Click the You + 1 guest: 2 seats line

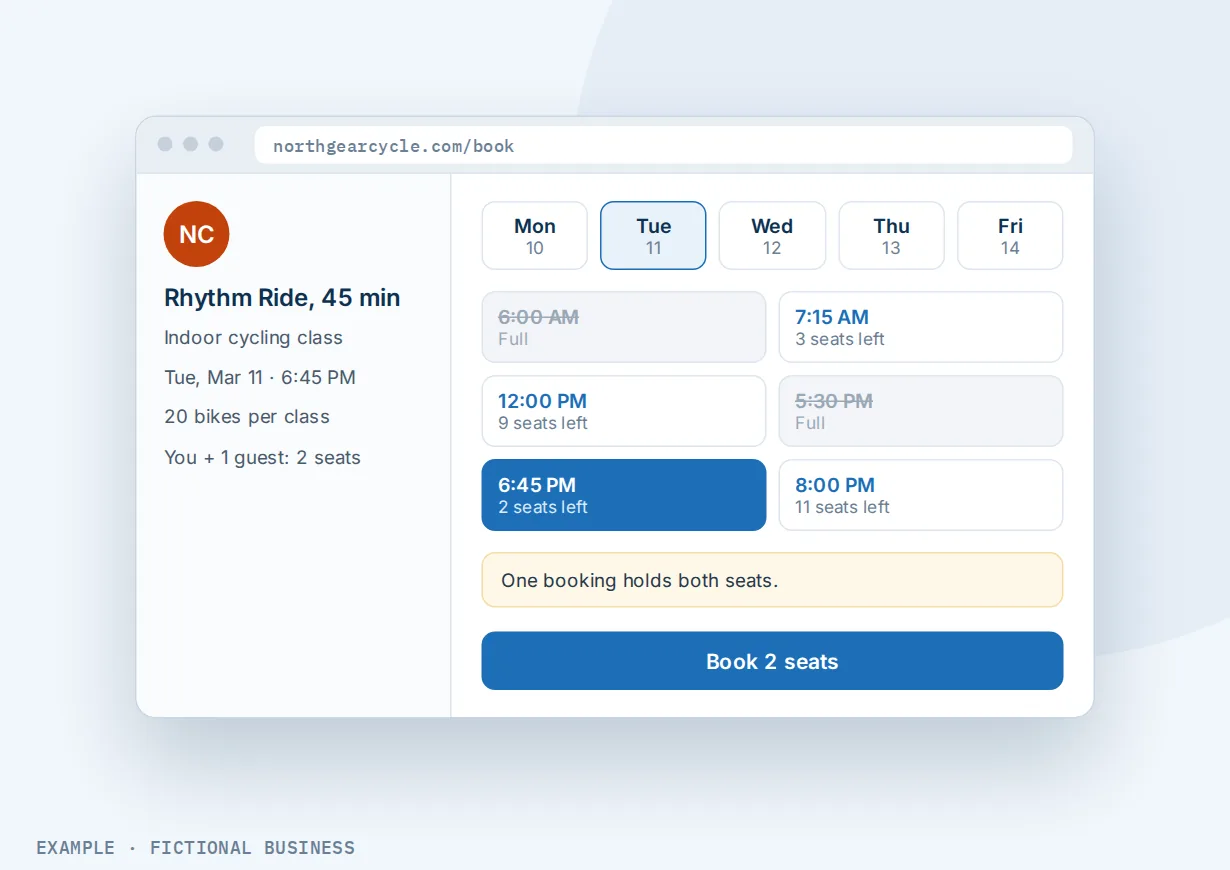262,458
